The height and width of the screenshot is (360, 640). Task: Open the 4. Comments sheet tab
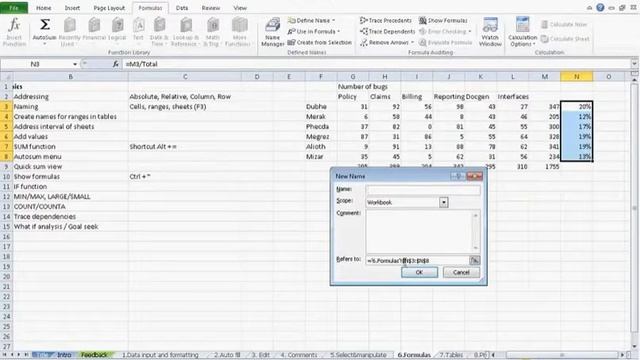(299, 355)
